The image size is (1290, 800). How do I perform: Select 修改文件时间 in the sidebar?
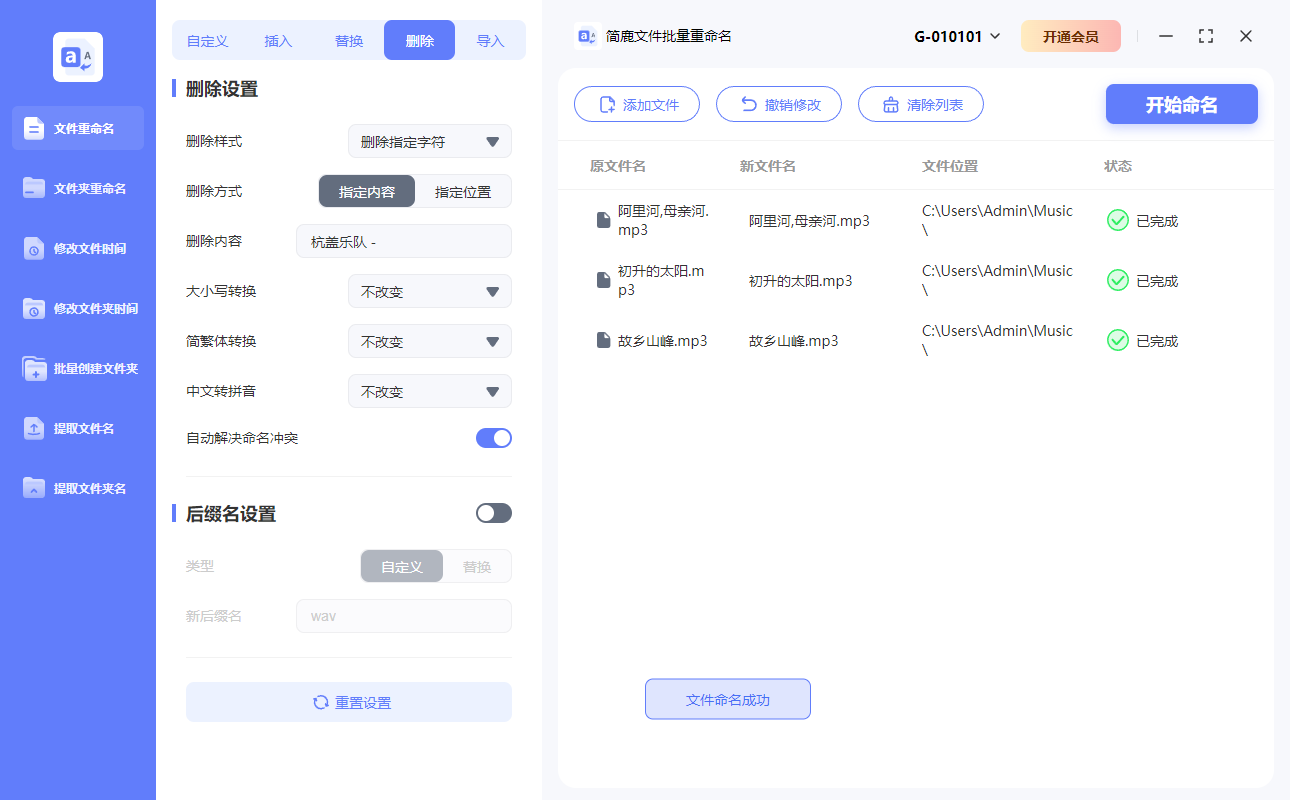coord(77,248)
